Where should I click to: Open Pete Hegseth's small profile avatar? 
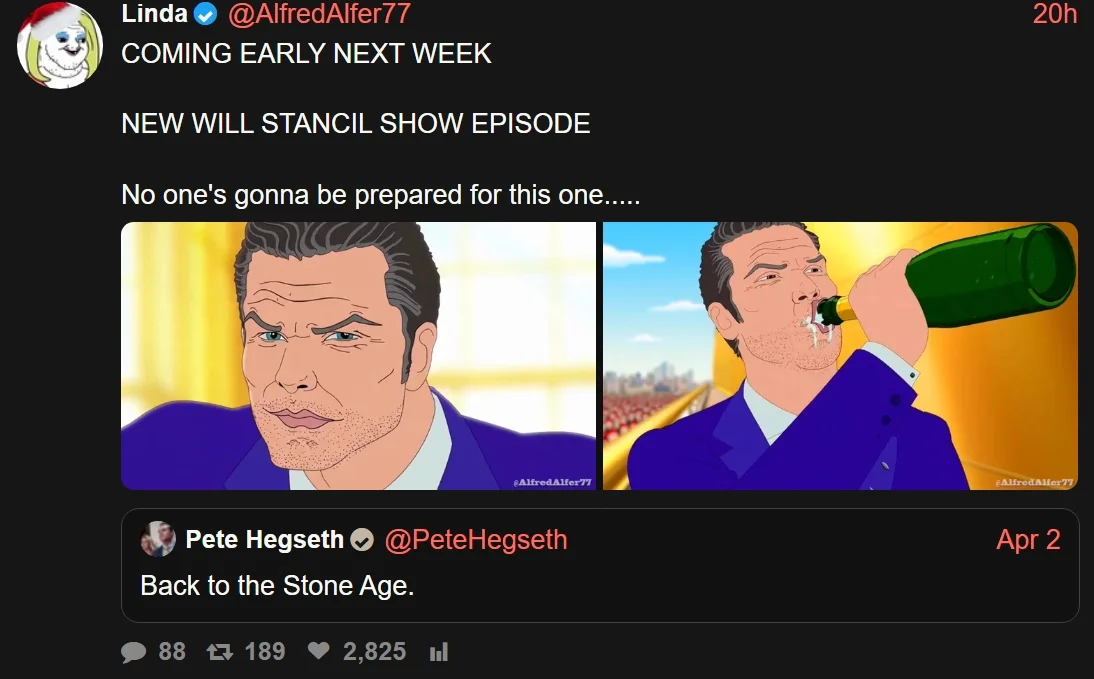158,539
